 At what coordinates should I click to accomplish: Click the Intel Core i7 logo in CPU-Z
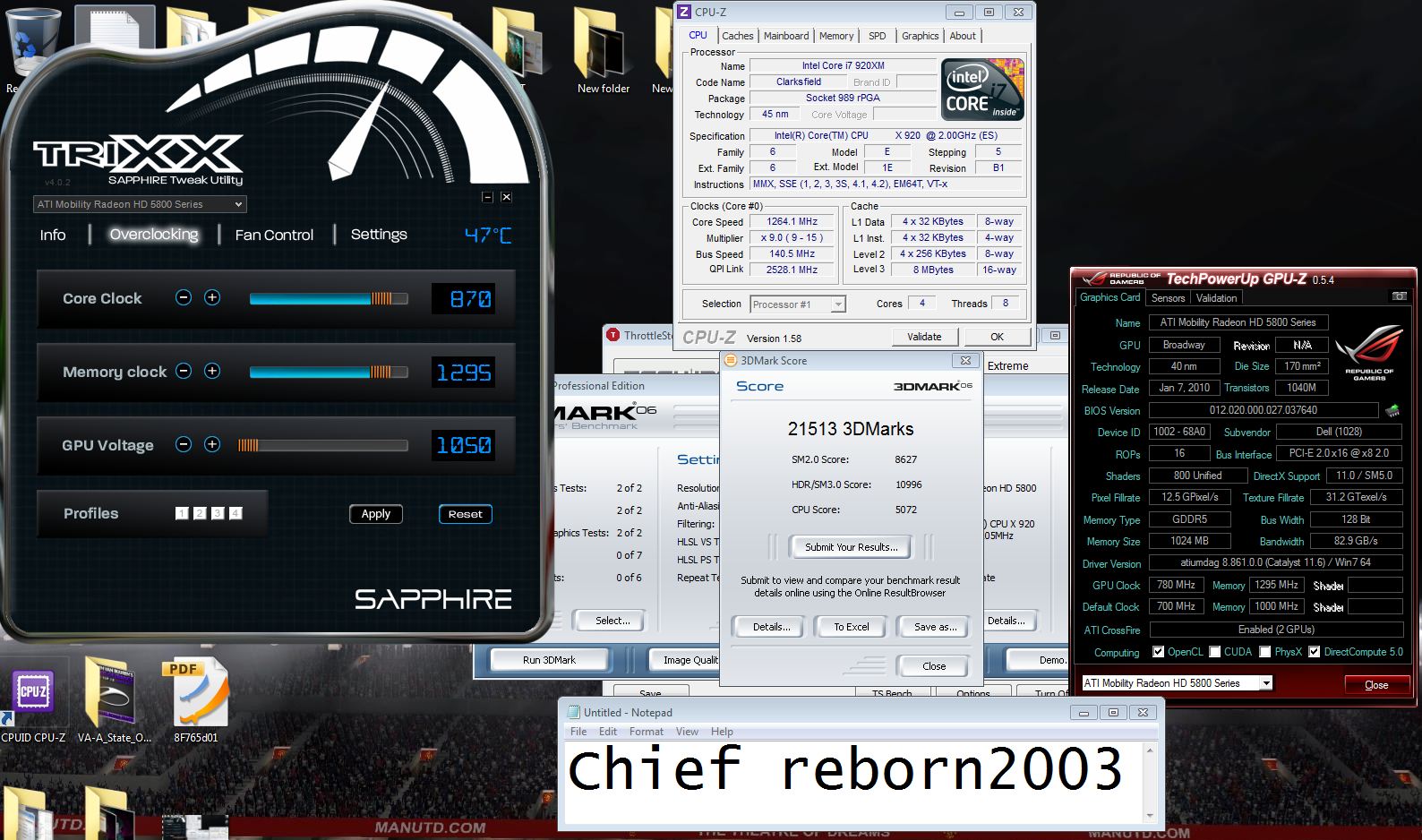tap(982, 90)
